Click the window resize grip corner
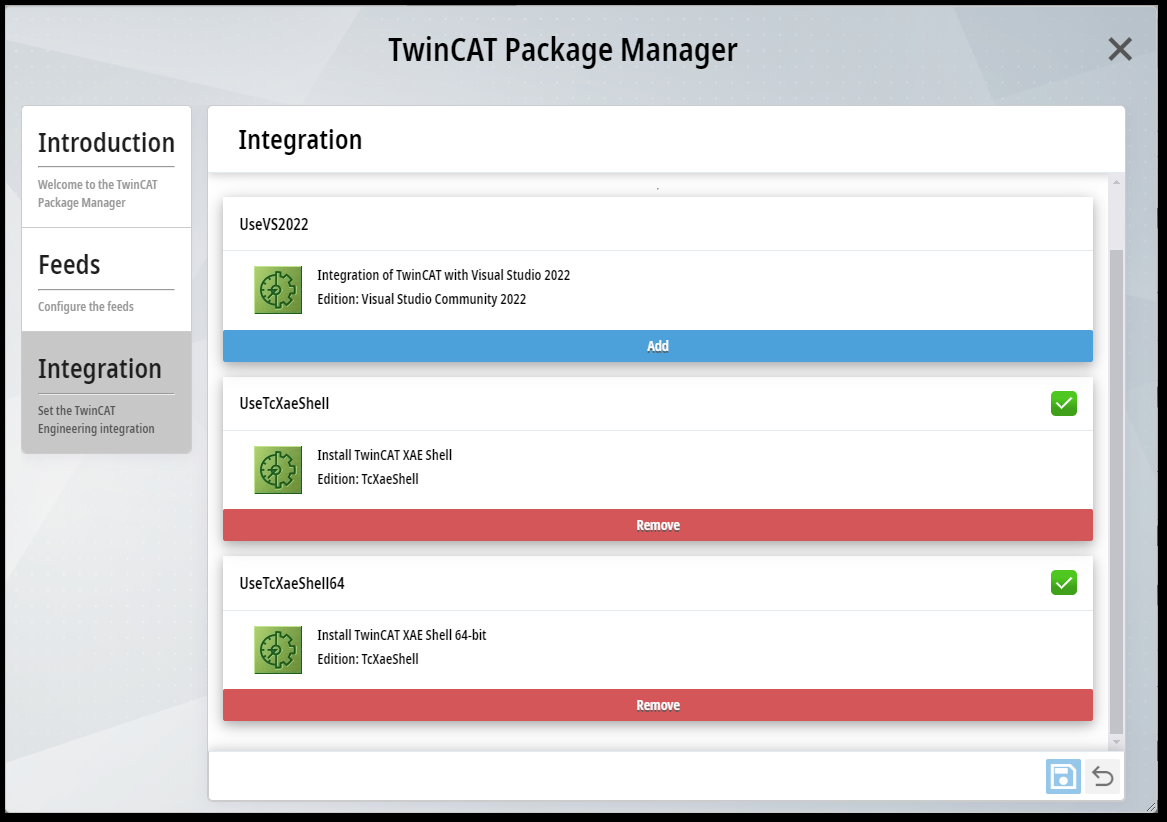Screen dimensions: 1167x822 tap(1150, 806)
